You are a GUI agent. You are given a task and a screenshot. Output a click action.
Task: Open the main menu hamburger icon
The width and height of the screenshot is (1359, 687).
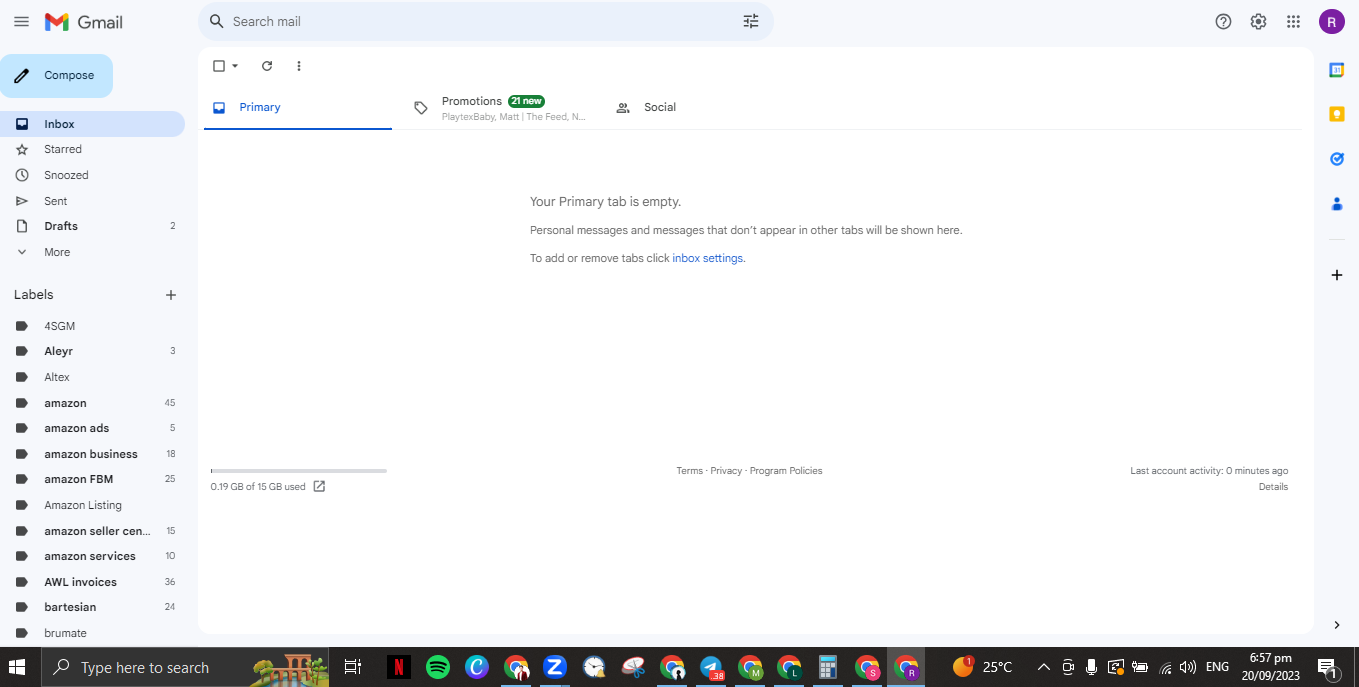(x=21, y=21)
